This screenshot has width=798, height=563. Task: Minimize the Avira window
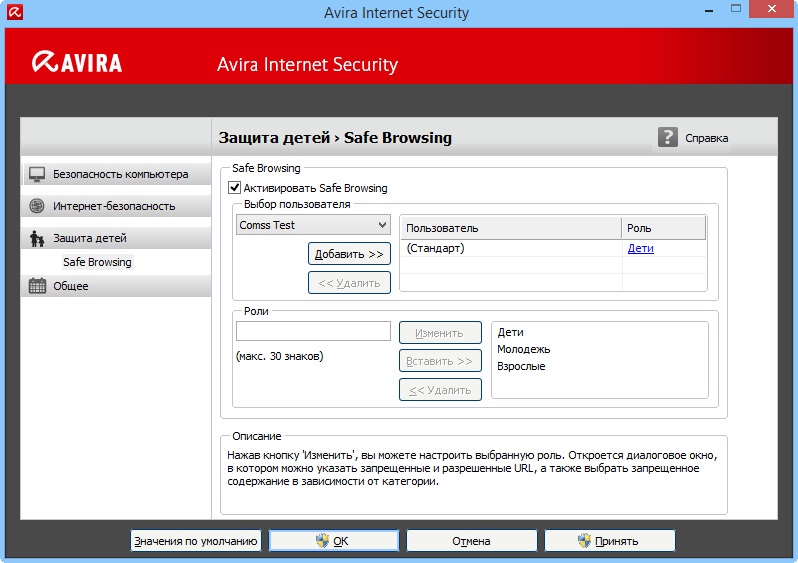pos(709,10)
